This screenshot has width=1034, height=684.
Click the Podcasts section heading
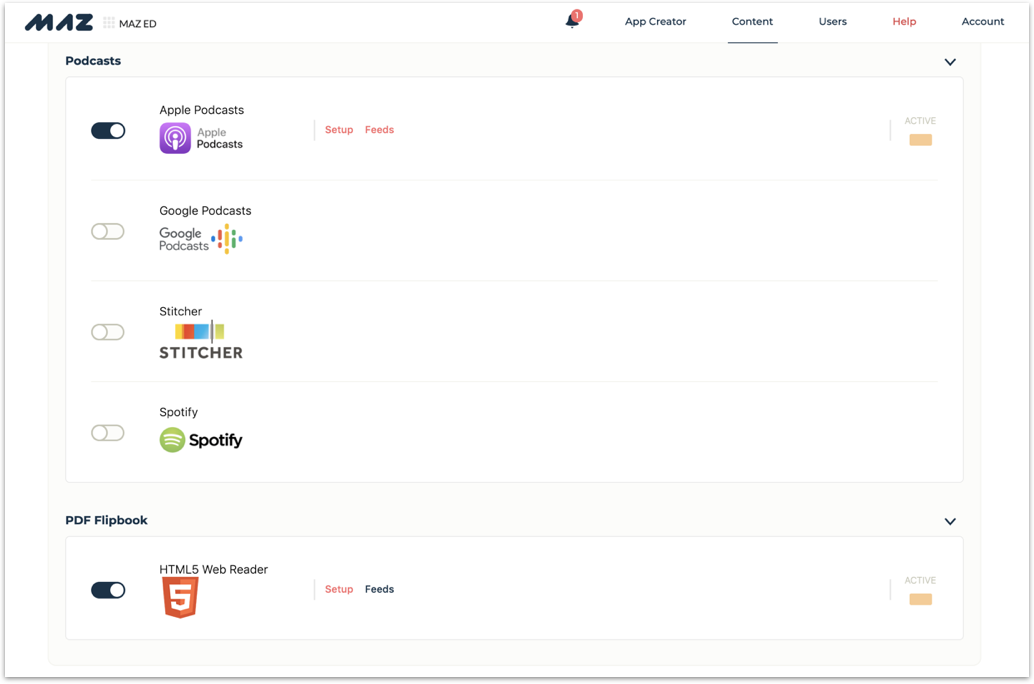tap(93, 61)
